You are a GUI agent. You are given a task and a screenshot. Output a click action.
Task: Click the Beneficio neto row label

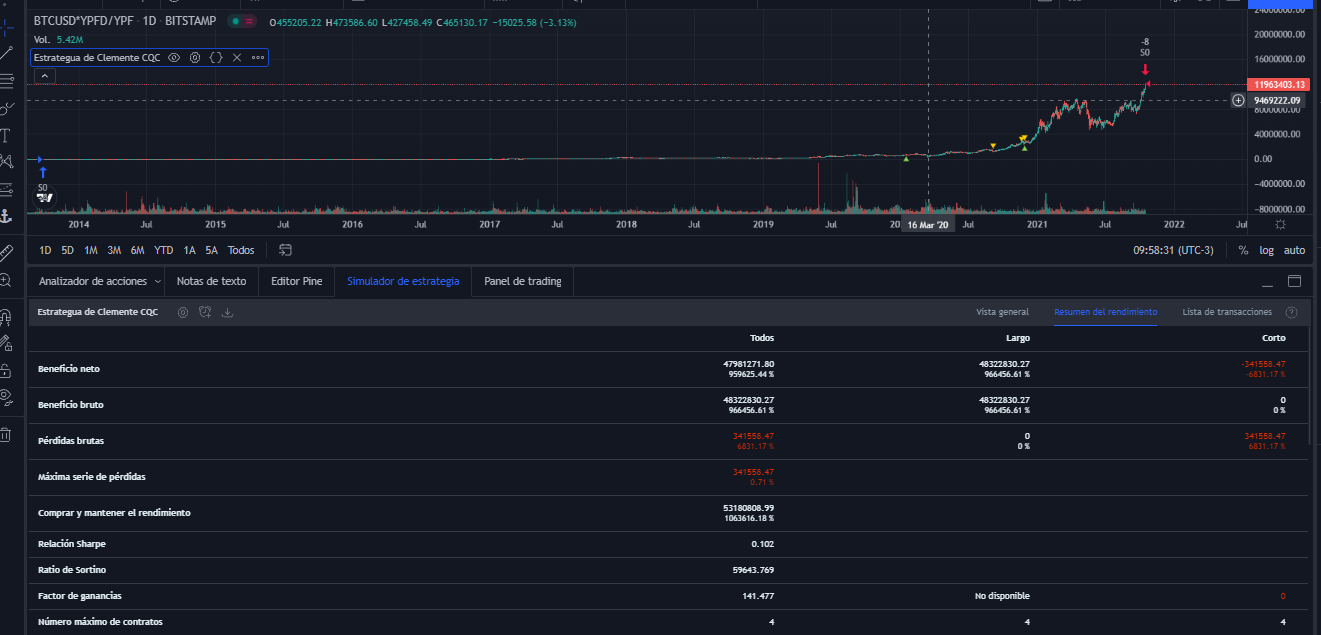[x=69, y=369]
